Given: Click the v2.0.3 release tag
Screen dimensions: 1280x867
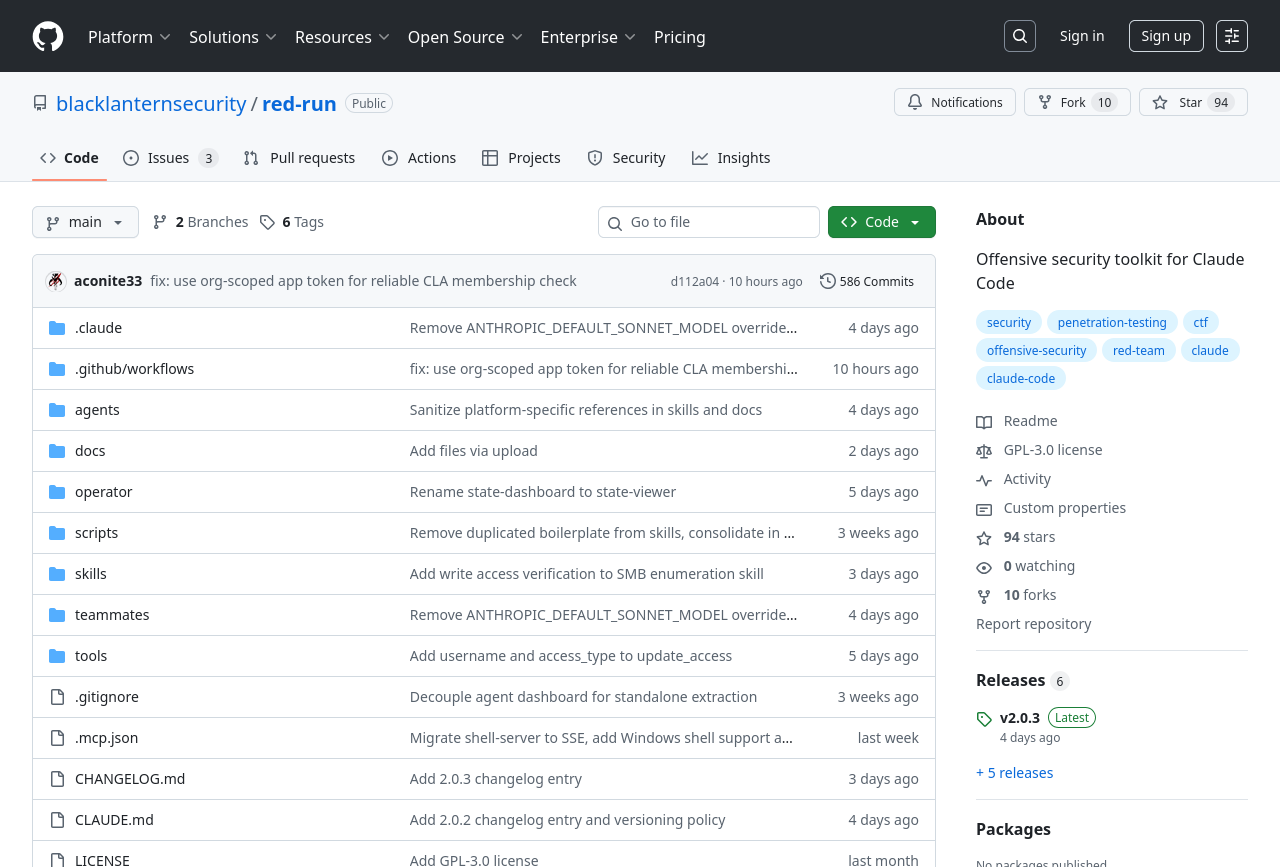Looking at the screenshot, I should (1019, 717).
